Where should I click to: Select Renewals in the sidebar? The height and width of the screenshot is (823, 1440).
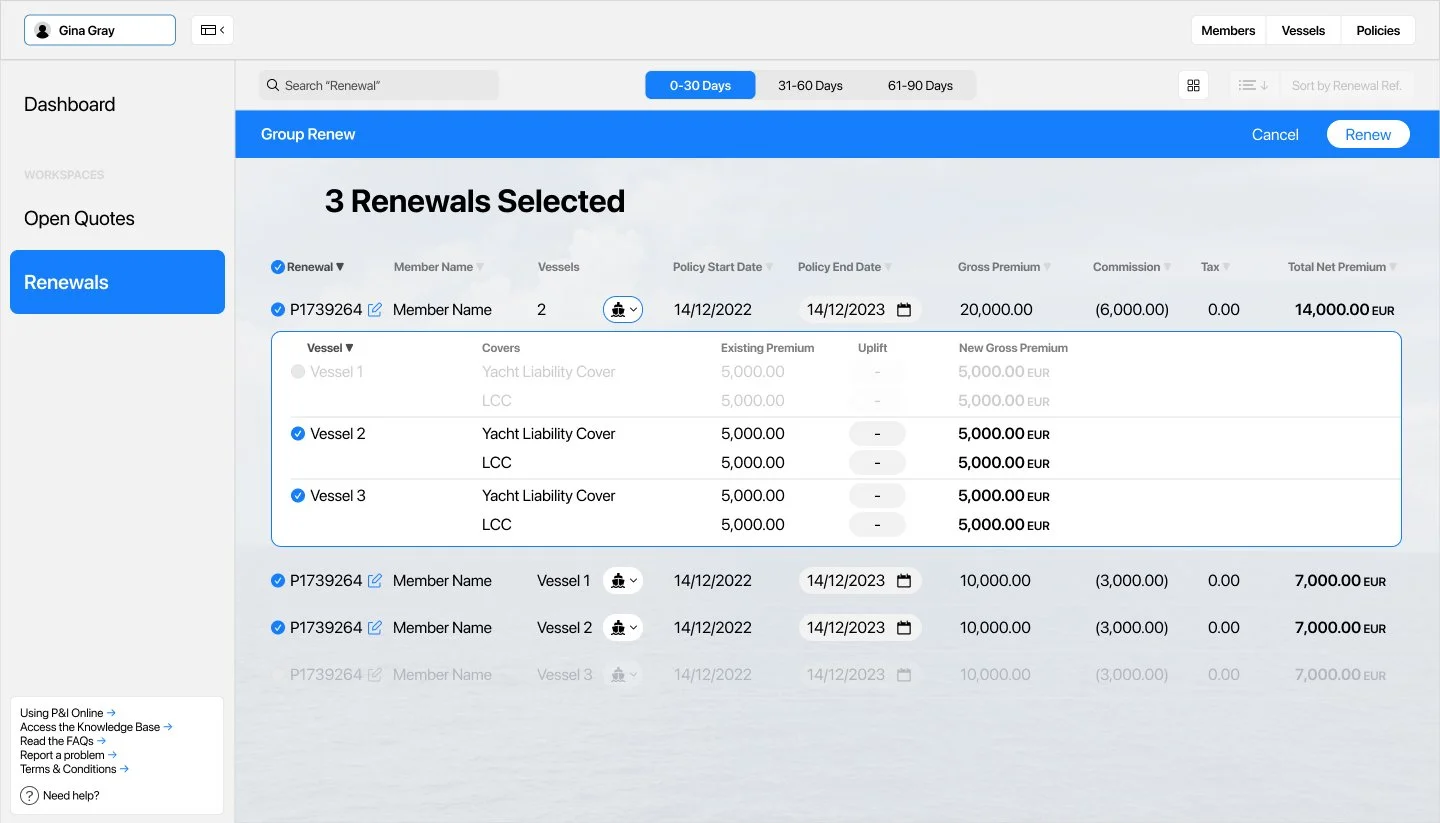point(117,282)
